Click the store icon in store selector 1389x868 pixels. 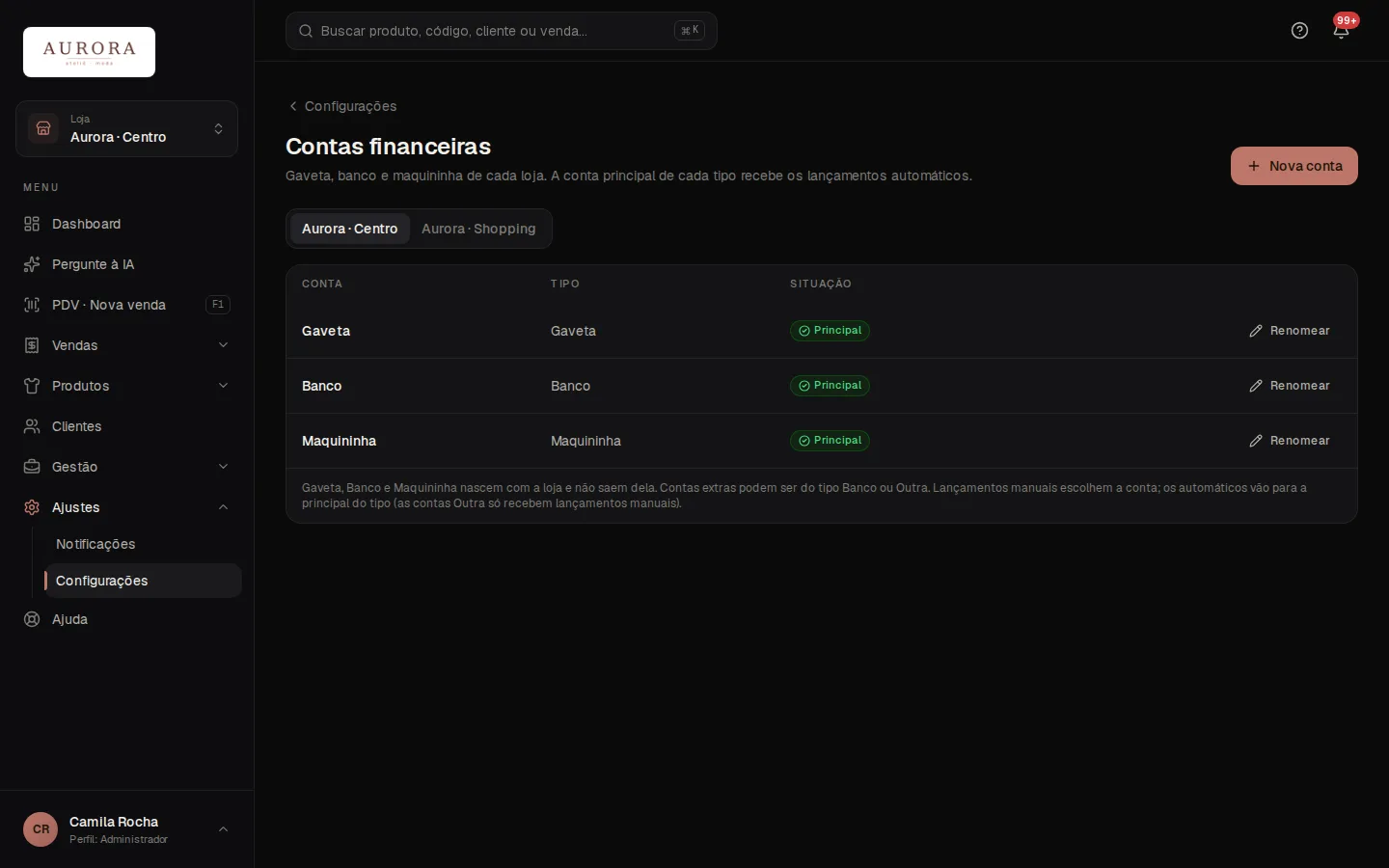[43, 128]
